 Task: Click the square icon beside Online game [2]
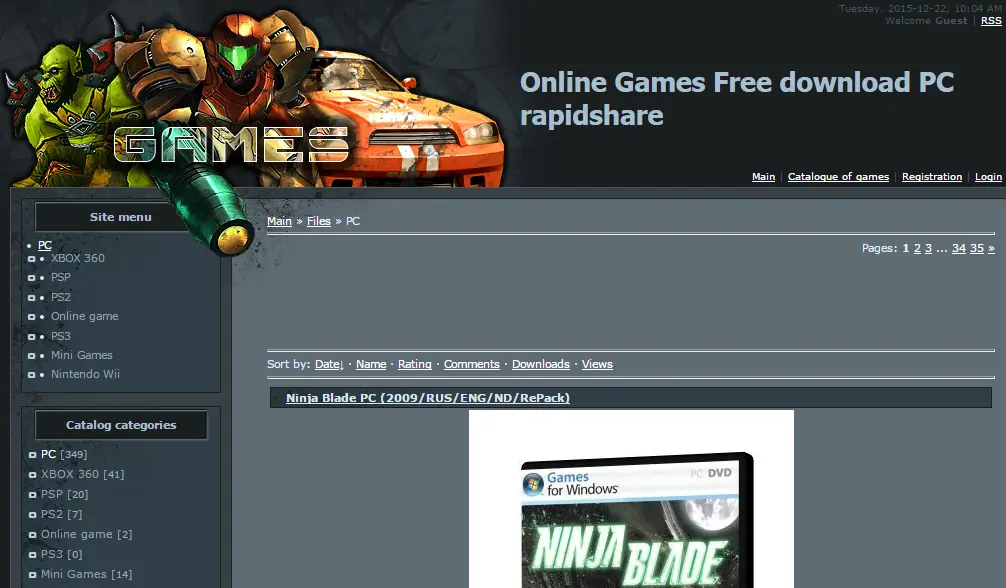click(32, 535)
